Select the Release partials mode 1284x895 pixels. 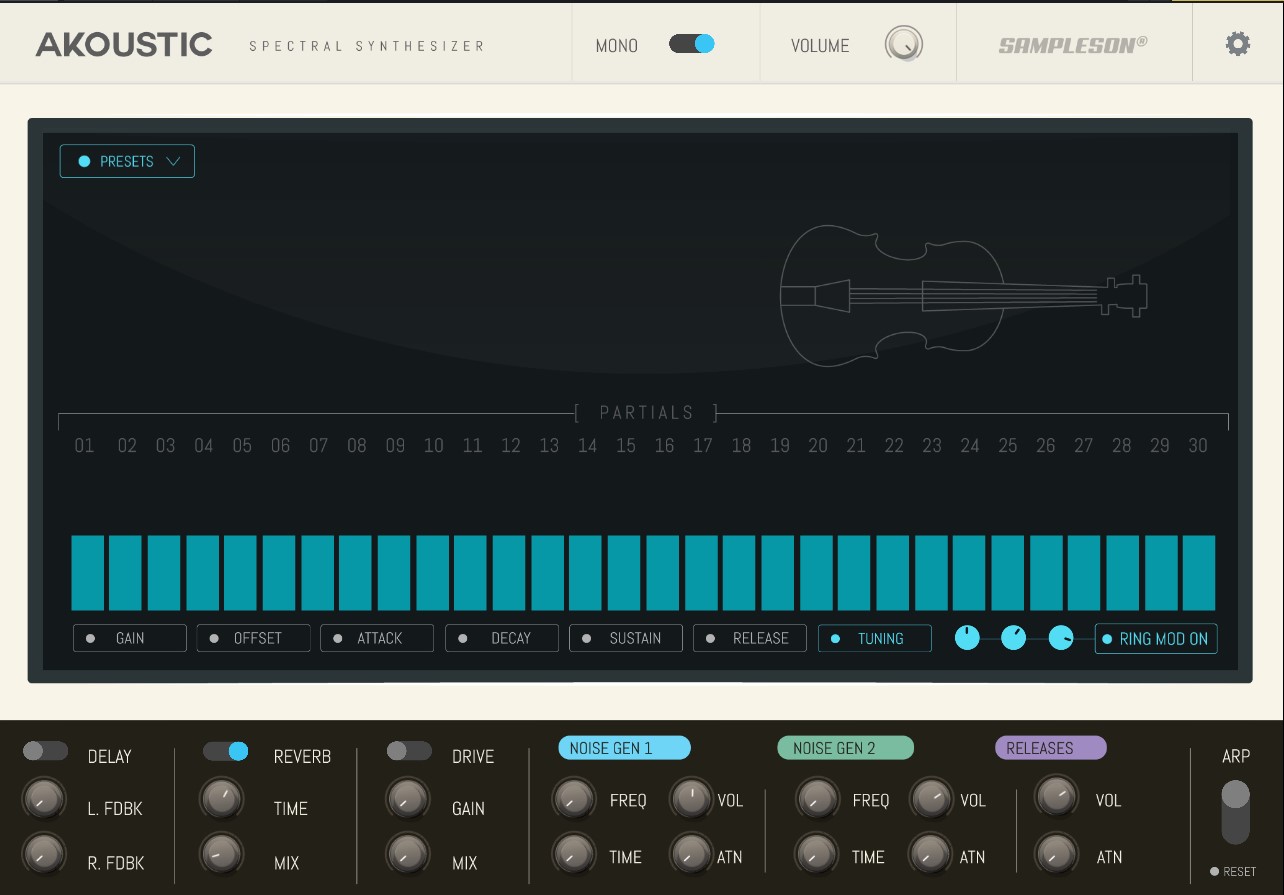(750, 638)
